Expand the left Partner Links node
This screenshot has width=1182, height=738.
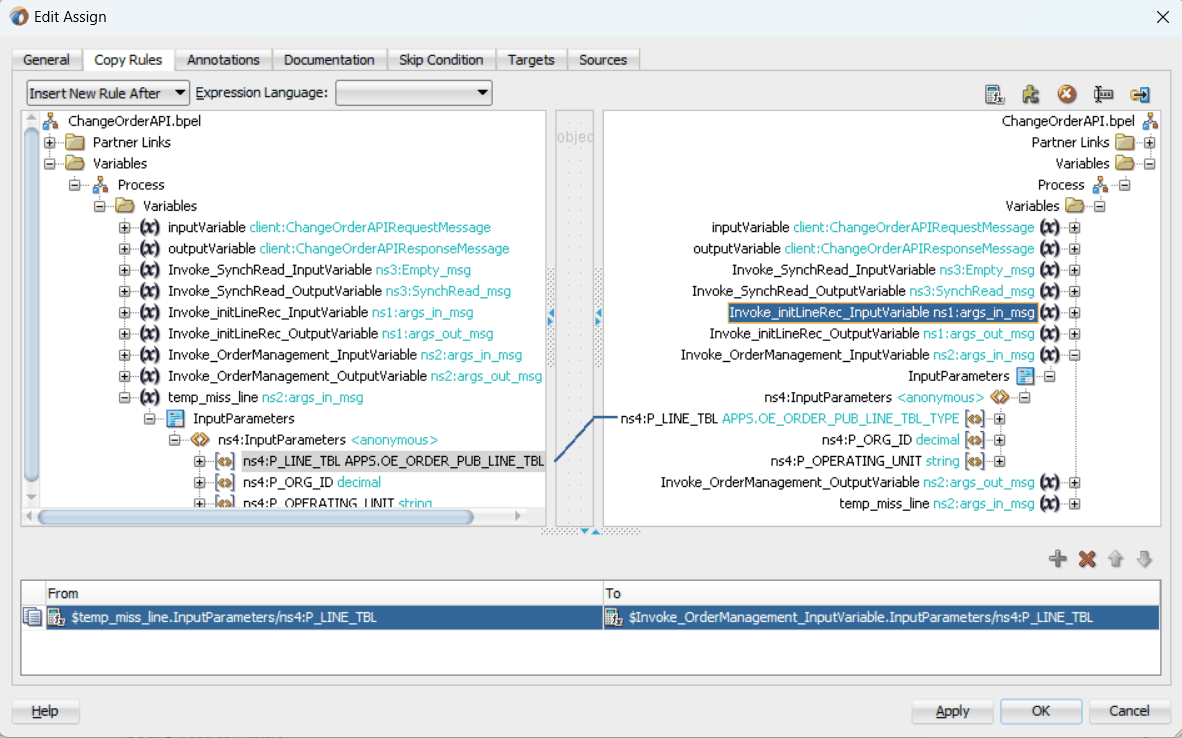(x=50, y=142)
